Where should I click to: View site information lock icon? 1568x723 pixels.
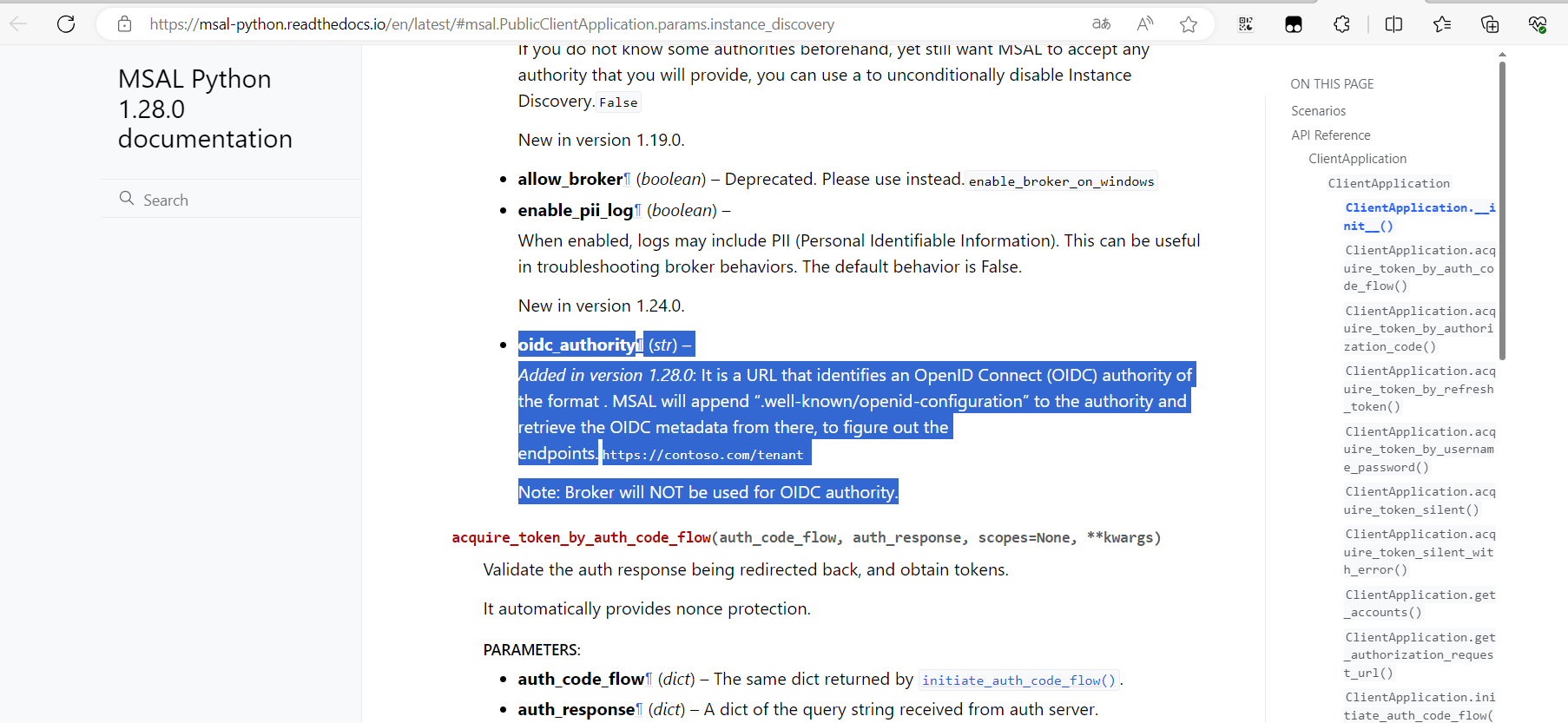point(125,23)
